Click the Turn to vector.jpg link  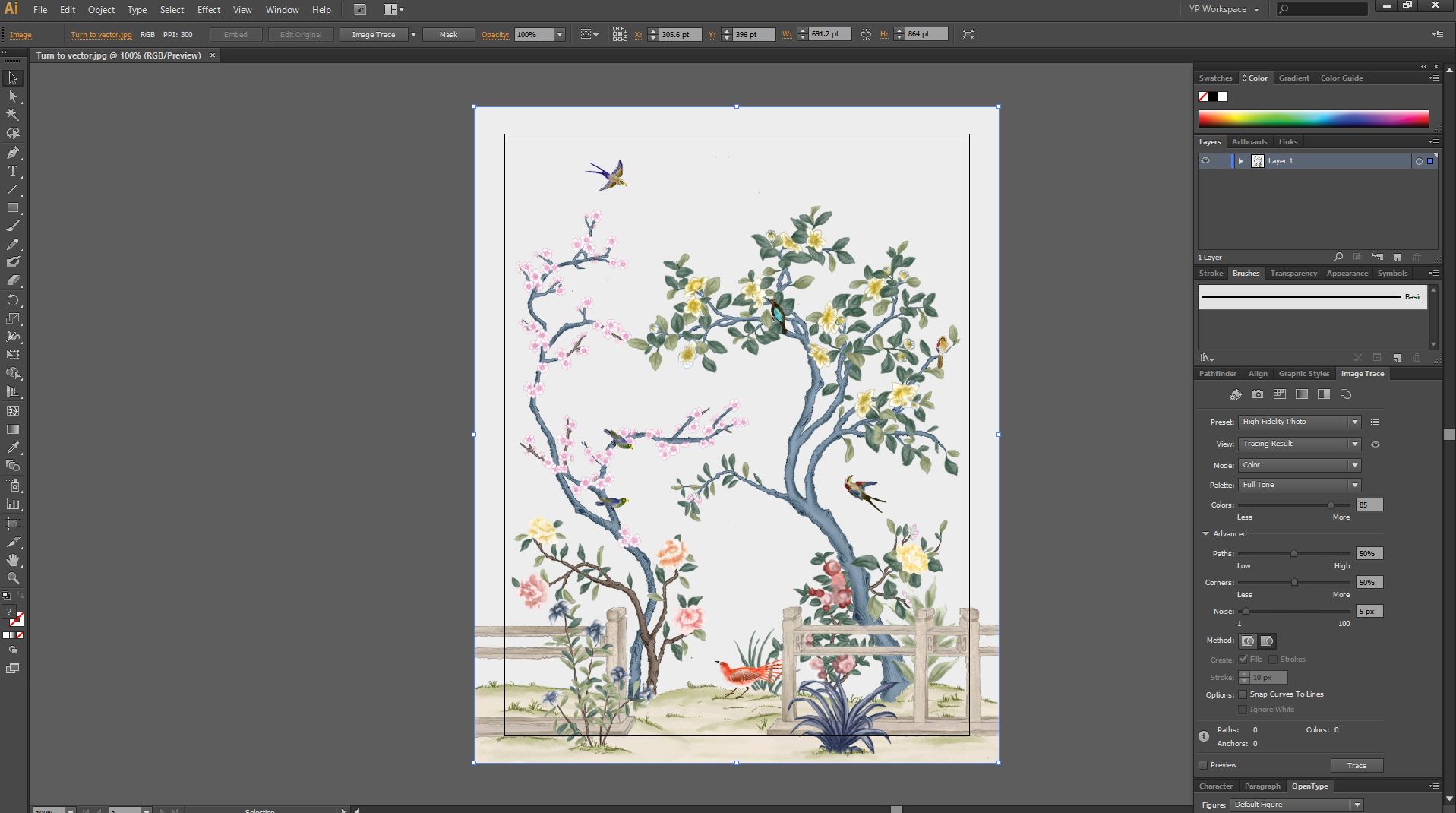(101, 35)
